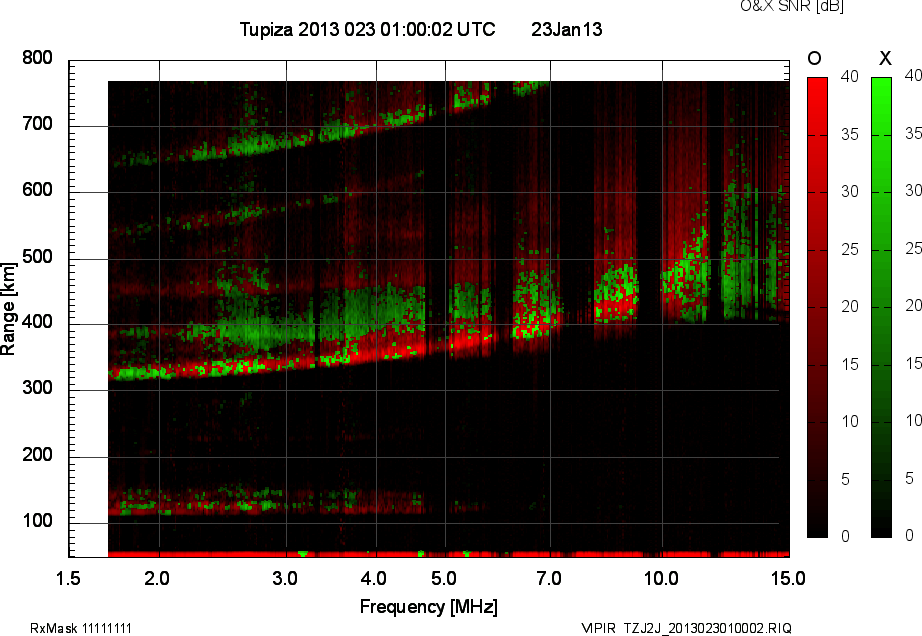
Task: Click the 5 dB label on O colorbar
Action: [x=845, y=479]
